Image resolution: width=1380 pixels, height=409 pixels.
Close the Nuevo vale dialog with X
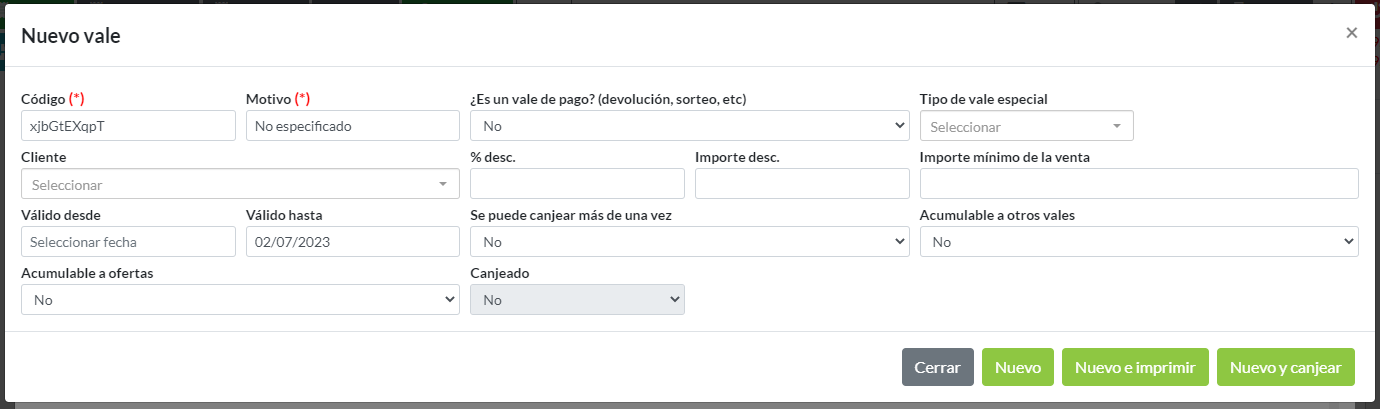coord(1351,33)
